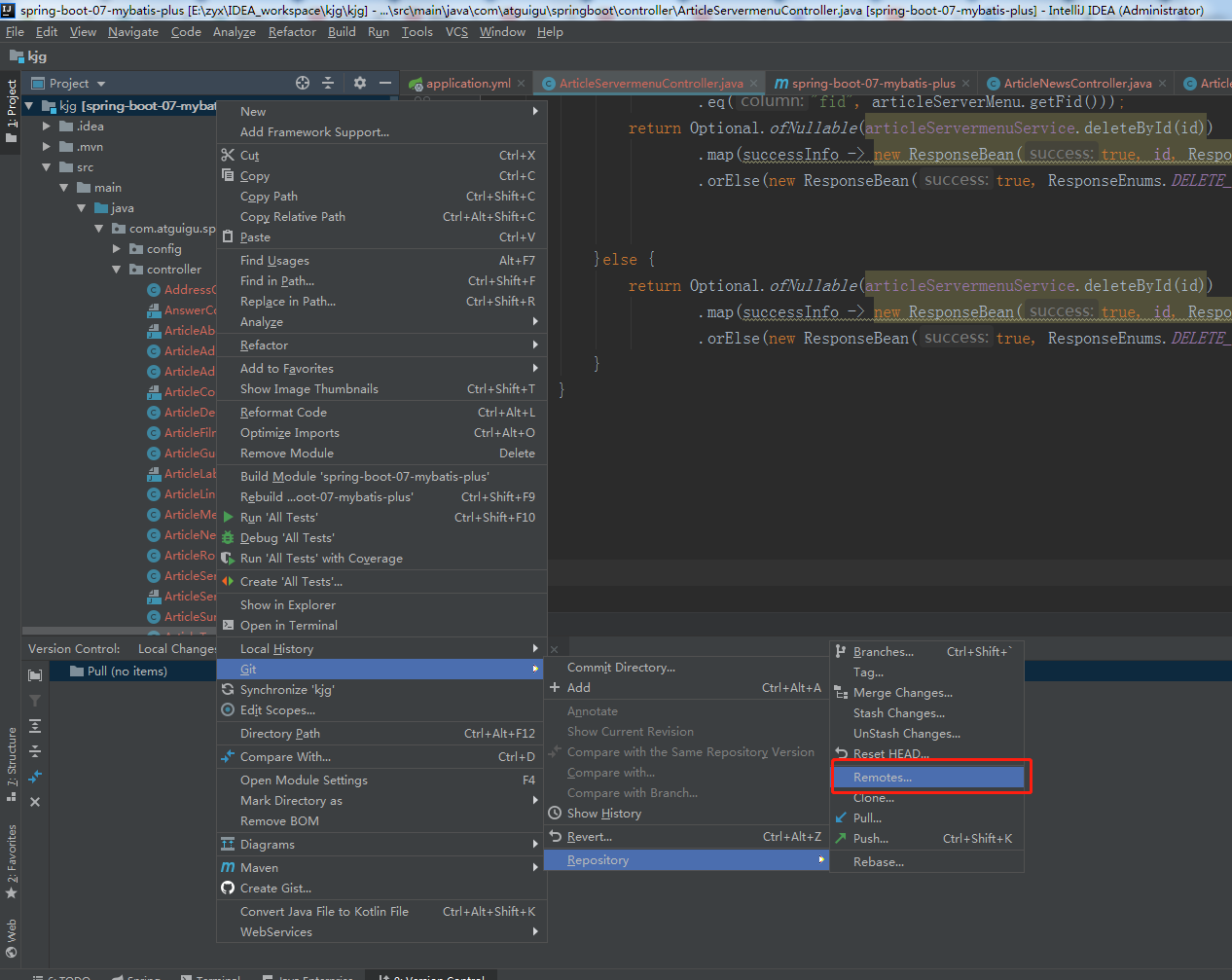Click the green Run 'All Tests' icon
The width and height of the screenshot is (1232, 980).
pos(228,517)
